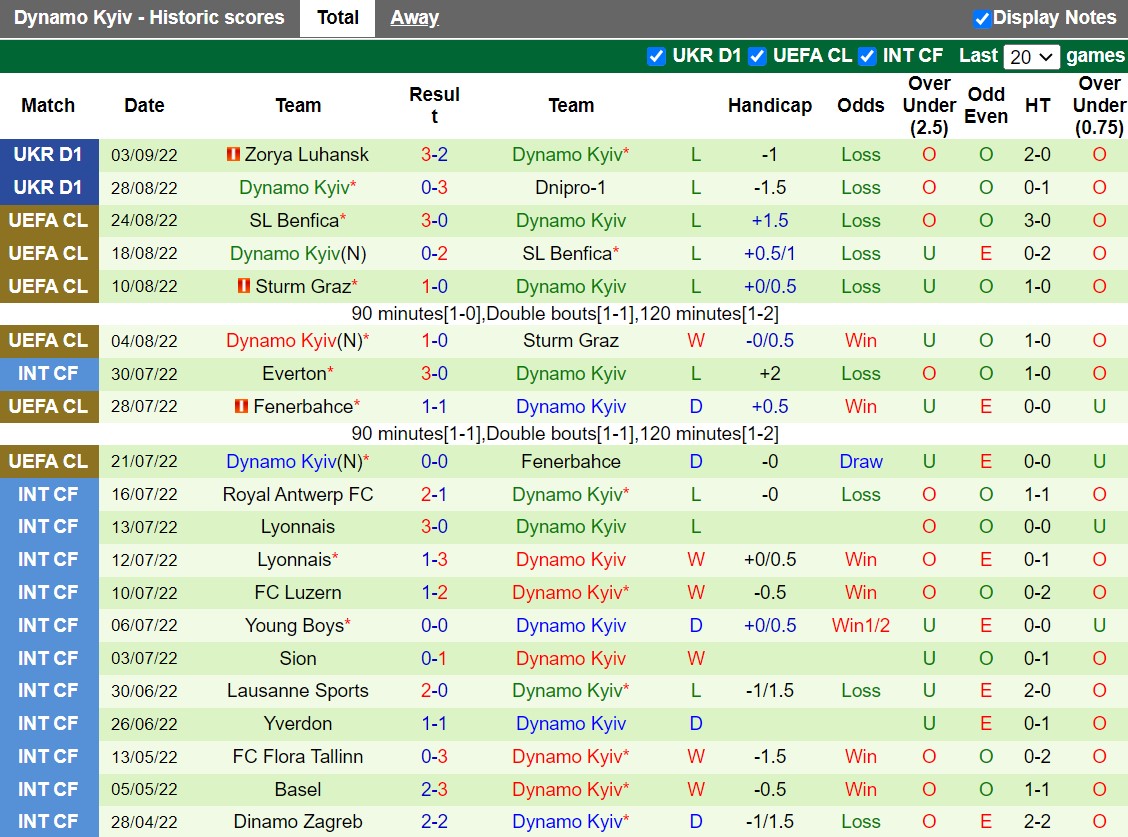Click Draw odds on 21/07/22 row
1128x837 pixels.
coord(860,461)
